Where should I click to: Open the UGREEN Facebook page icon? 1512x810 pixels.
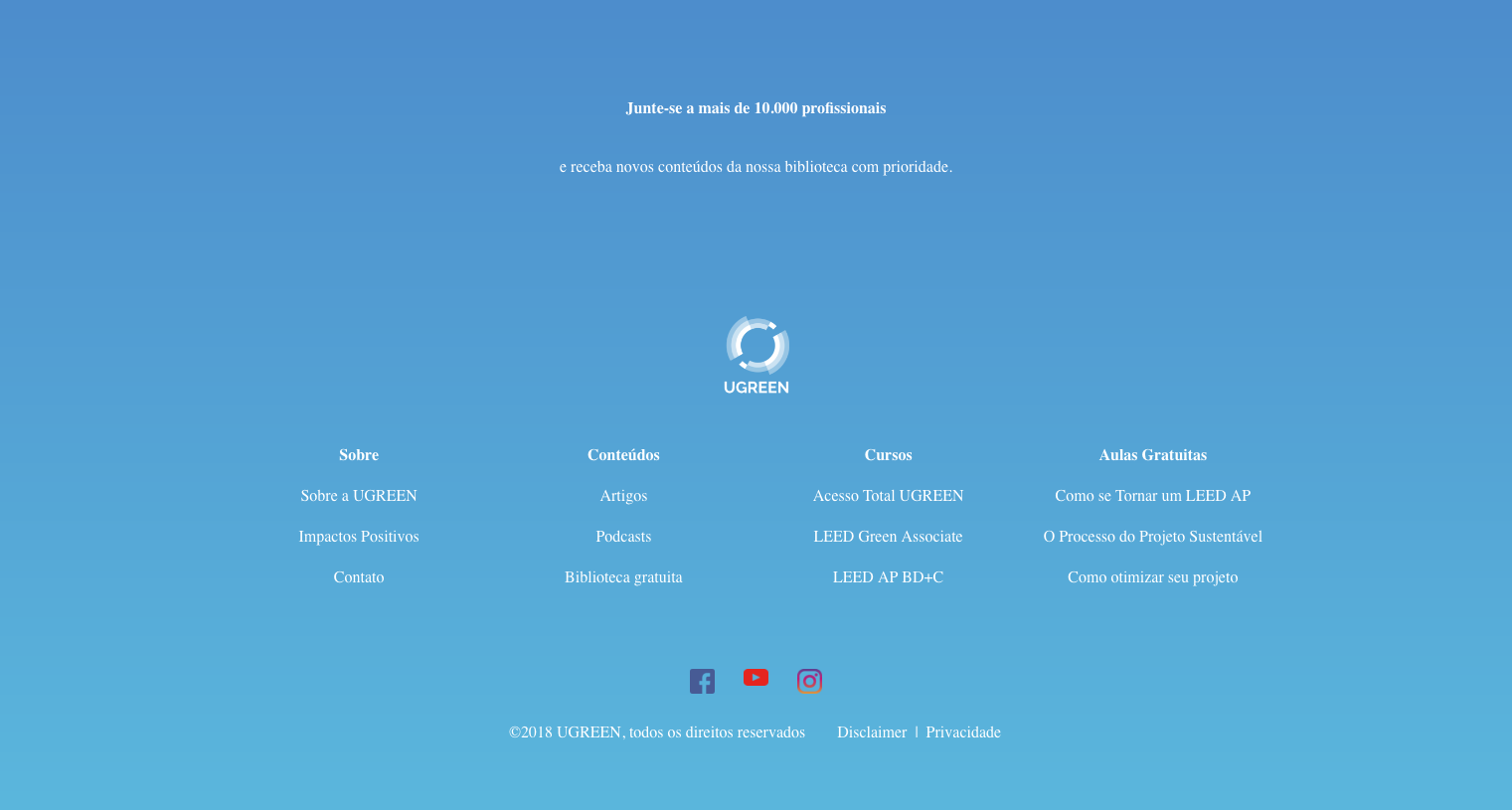tap(702, 681)
